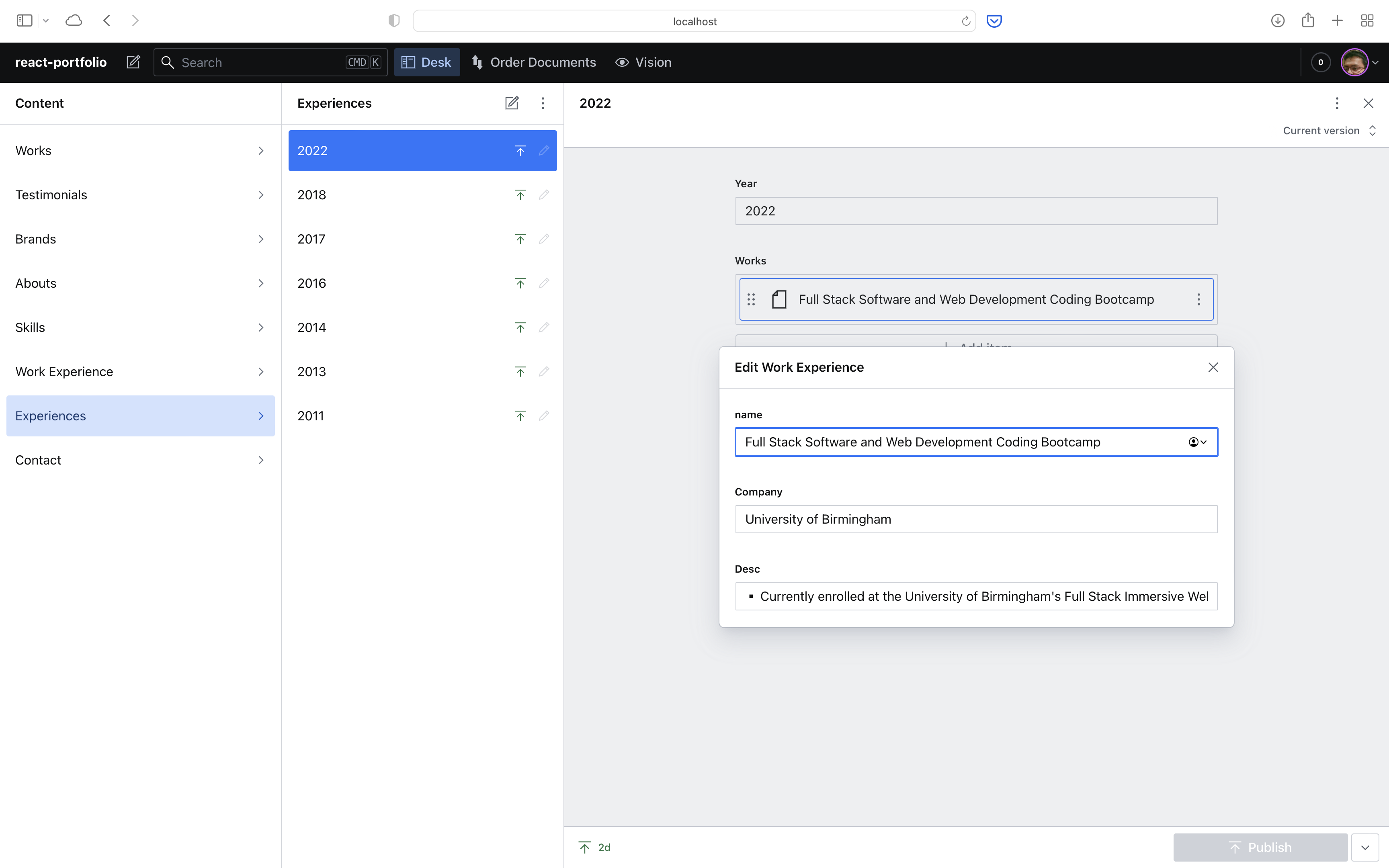
Task: Publish the 2022 document
Action: [x=519, y=150]
